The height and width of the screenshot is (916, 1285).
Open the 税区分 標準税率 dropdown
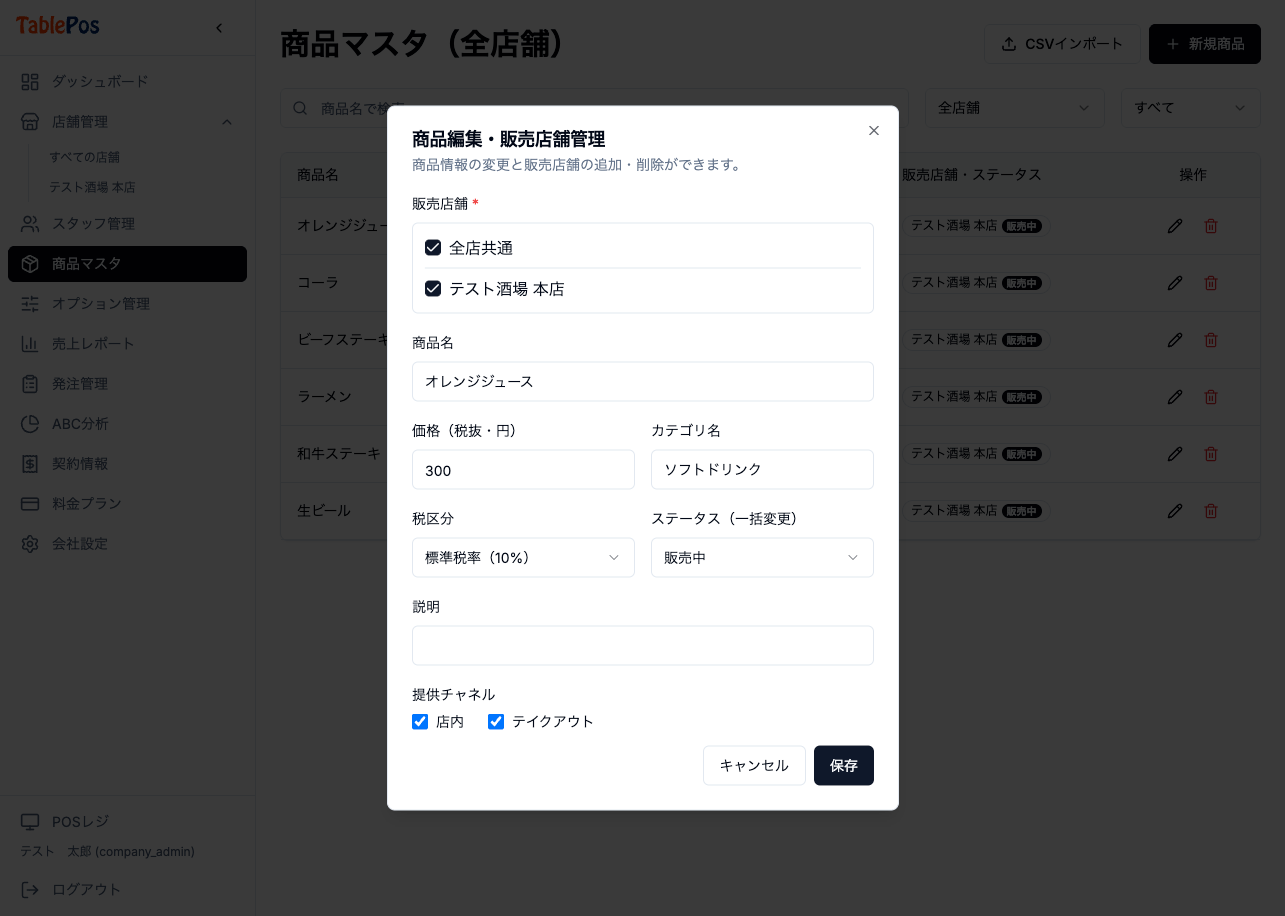pyautogui.click(x=523, y=558)
